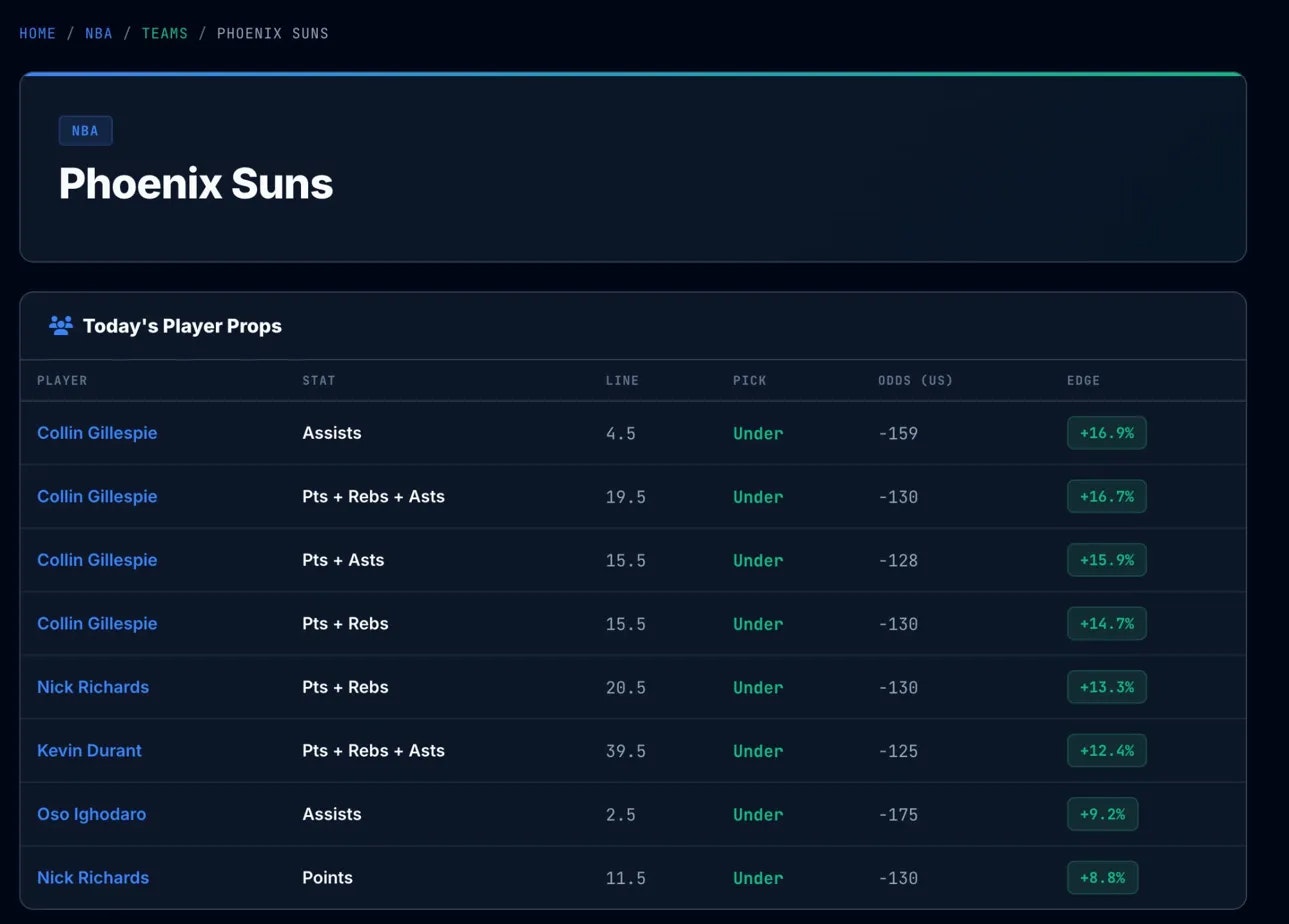Click the -159 odds value
Viewport: 1289px width, 924px height.
click(898, 434)
